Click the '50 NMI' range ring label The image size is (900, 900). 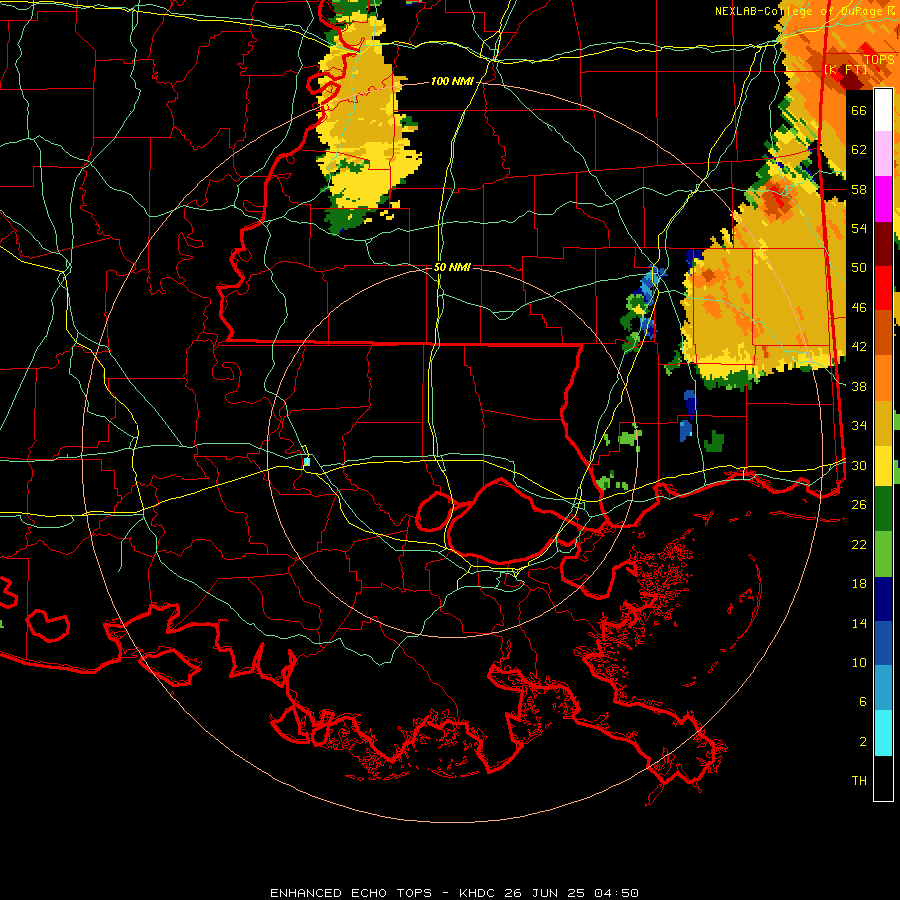tap(452, 267)
